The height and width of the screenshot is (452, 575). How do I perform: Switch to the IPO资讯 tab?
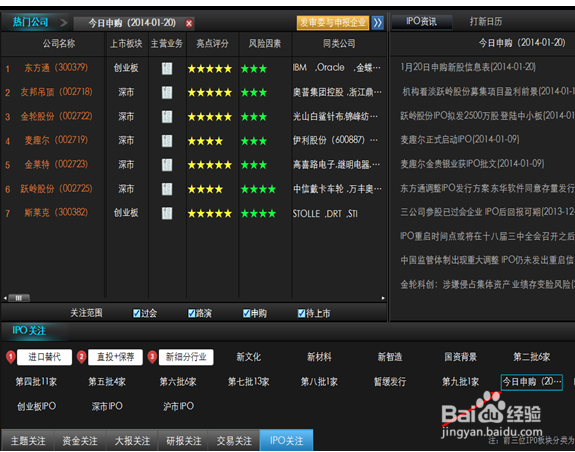[x=421, y=22]
